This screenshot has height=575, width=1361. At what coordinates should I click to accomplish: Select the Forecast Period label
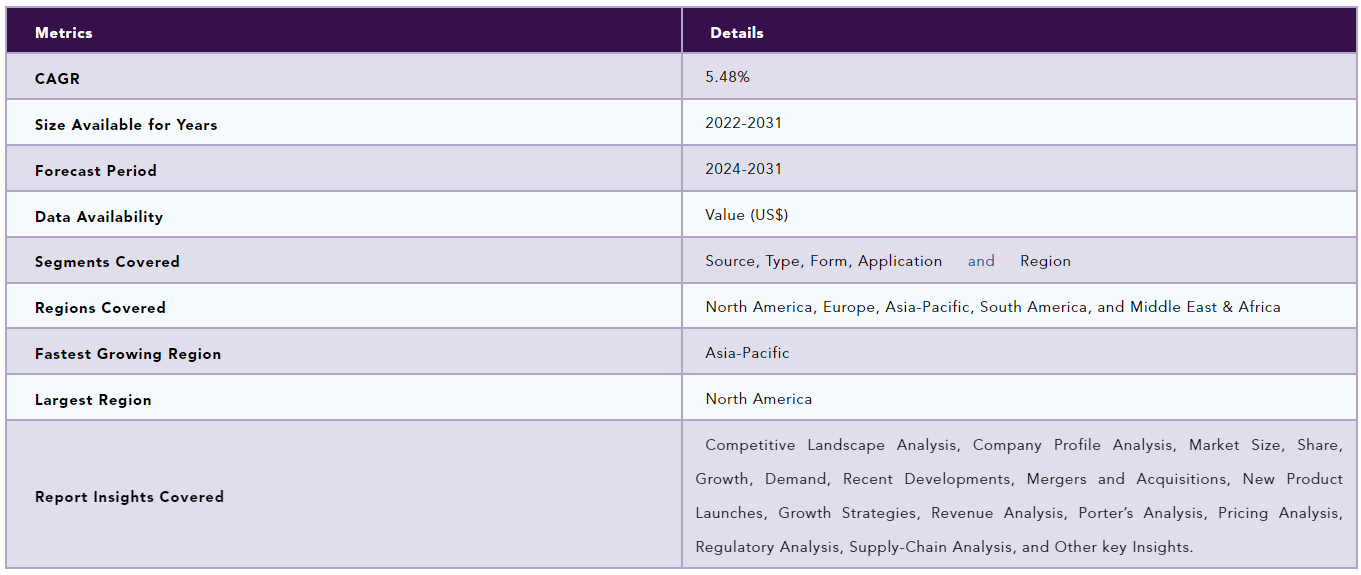[96, 171]
